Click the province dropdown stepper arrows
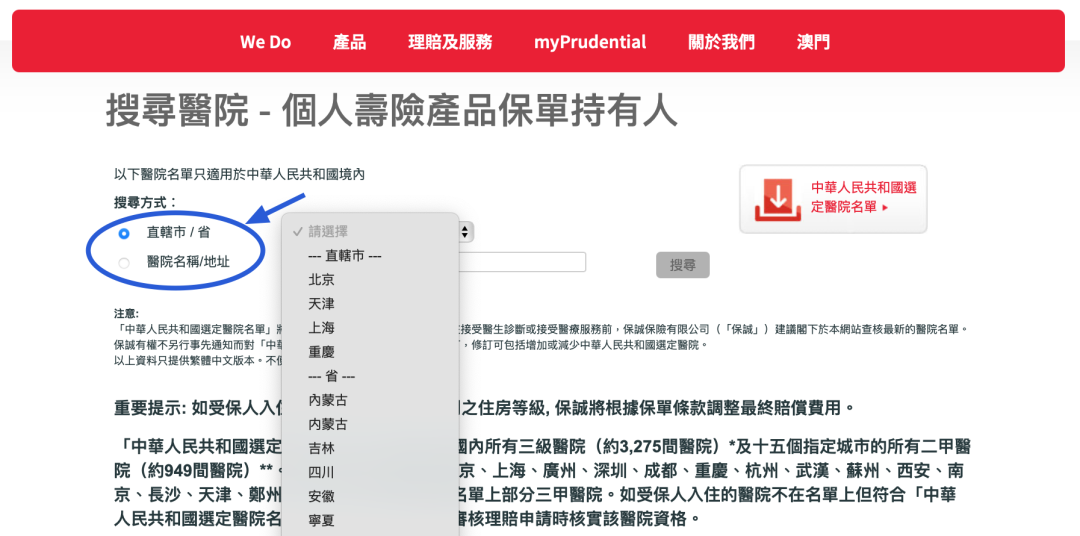Image resolution: width=1080 pixels, height=536 pixels. tap(465, 231)
